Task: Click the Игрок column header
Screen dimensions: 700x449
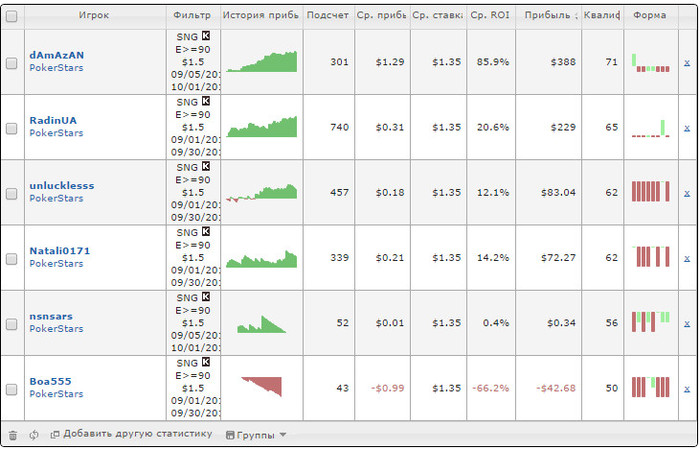Action: coord(94,16)
